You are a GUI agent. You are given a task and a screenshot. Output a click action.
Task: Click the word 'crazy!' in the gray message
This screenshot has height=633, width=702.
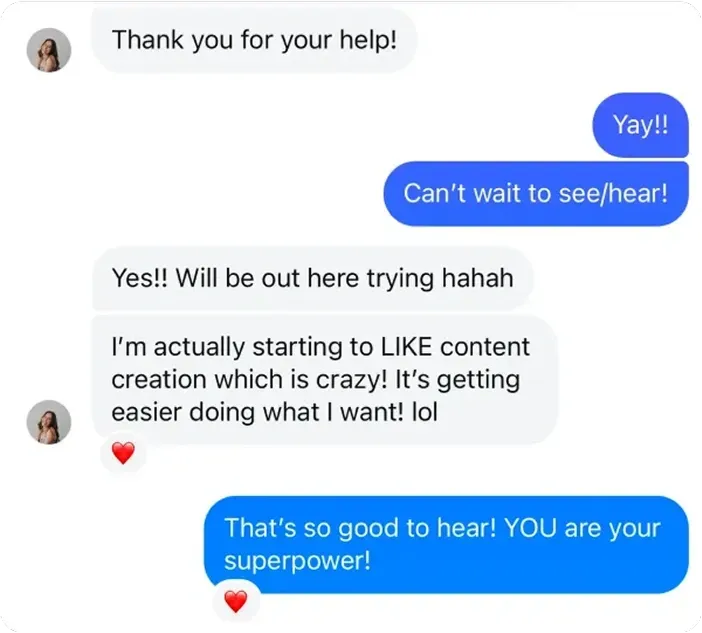[351, 380]
